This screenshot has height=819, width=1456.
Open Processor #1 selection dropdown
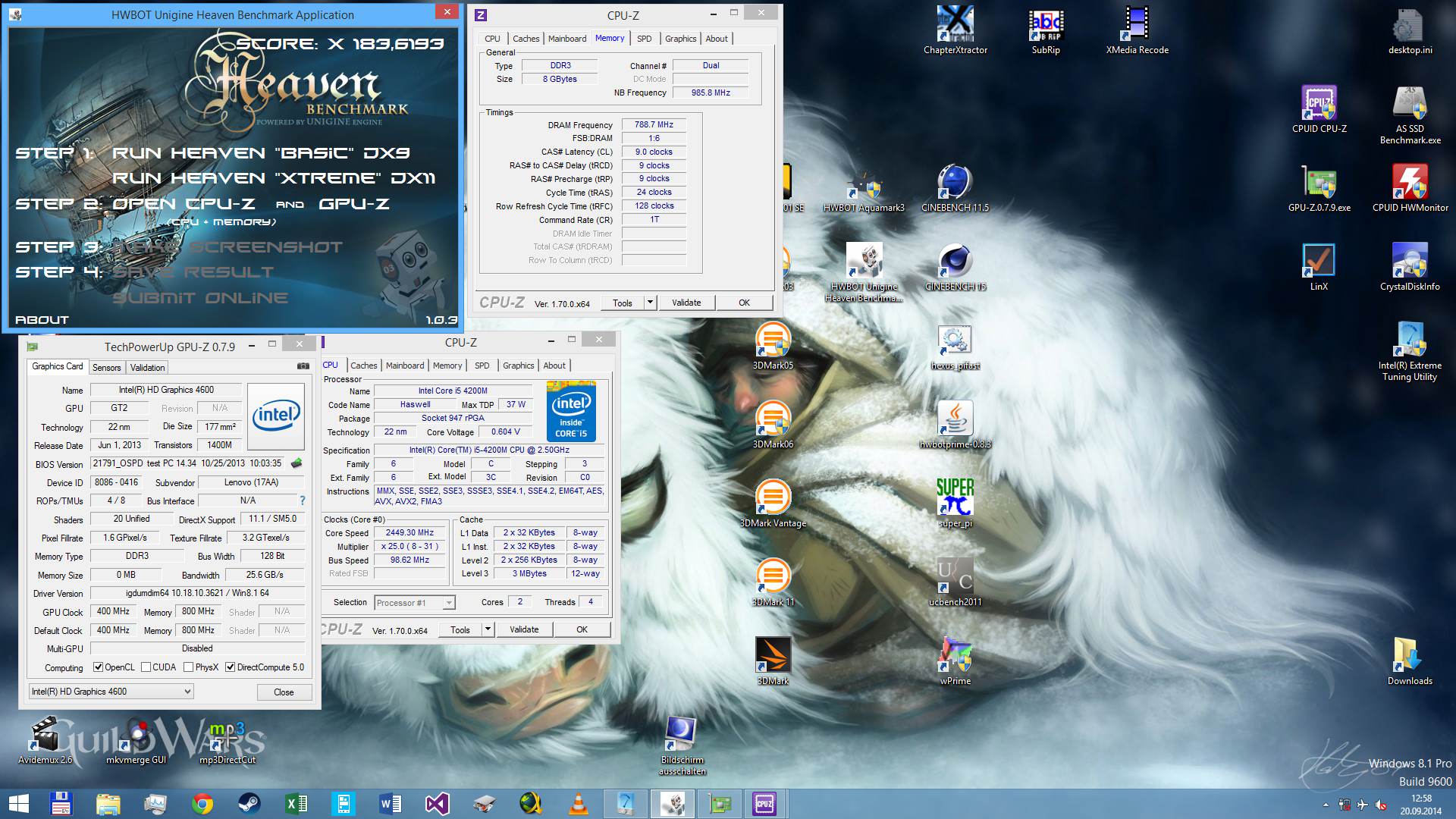[x=414, y=603]
